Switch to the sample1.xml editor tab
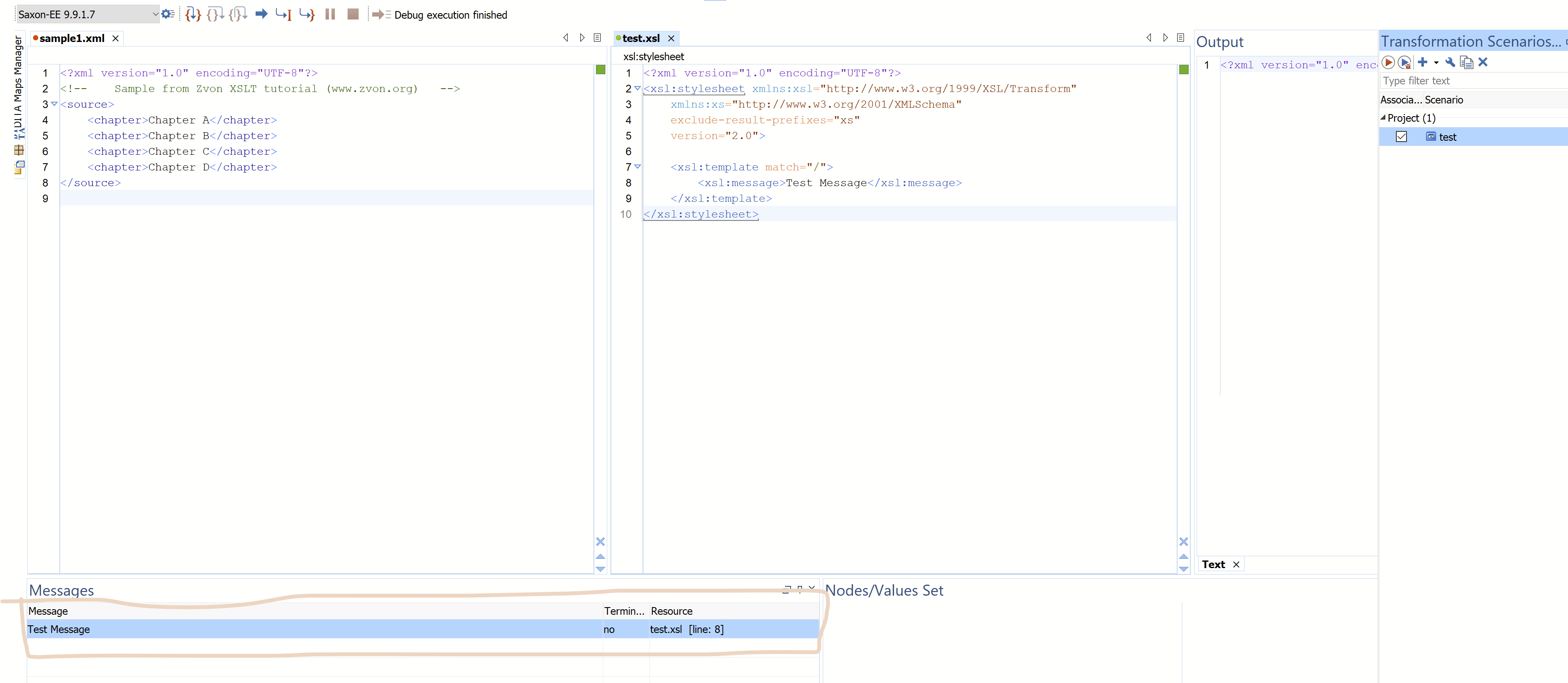Image resolution: width=1568 pixels, height=683 pixels. pyautogui.click(x=72, y=38)
